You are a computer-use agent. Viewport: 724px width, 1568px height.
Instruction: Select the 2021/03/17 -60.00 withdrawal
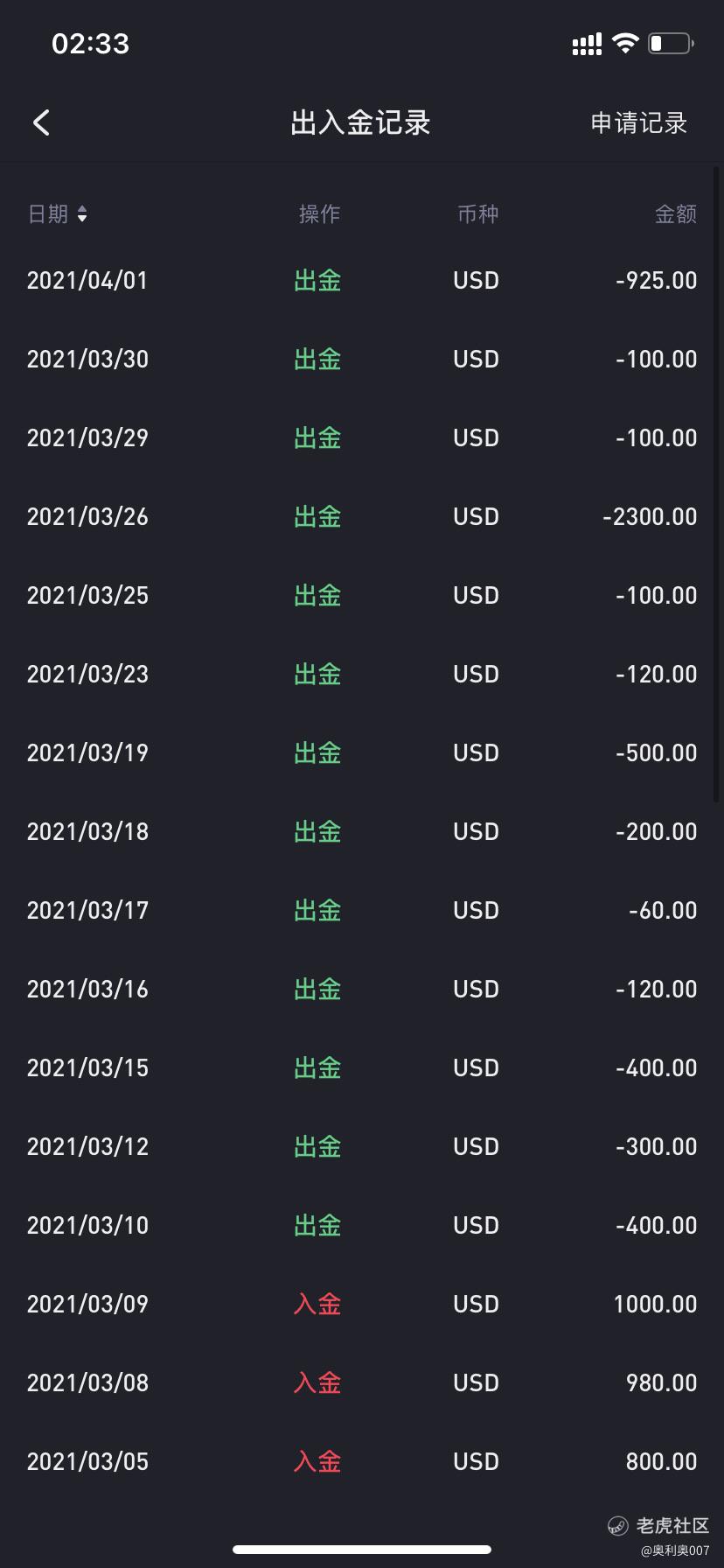click(362, 911)
